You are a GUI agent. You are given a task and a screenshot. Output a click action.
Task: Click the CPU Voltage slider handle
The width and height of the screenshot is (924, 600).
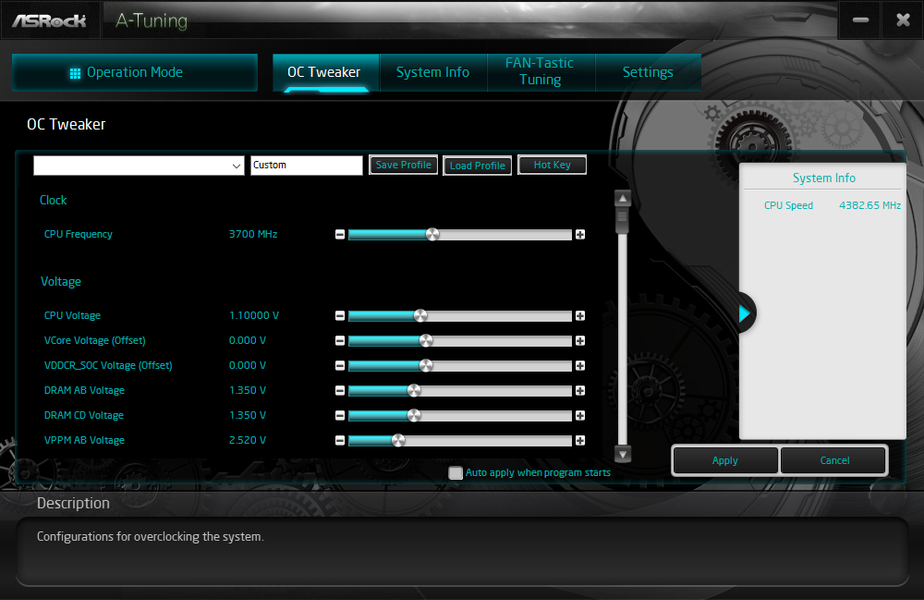(x=421, y=316)
